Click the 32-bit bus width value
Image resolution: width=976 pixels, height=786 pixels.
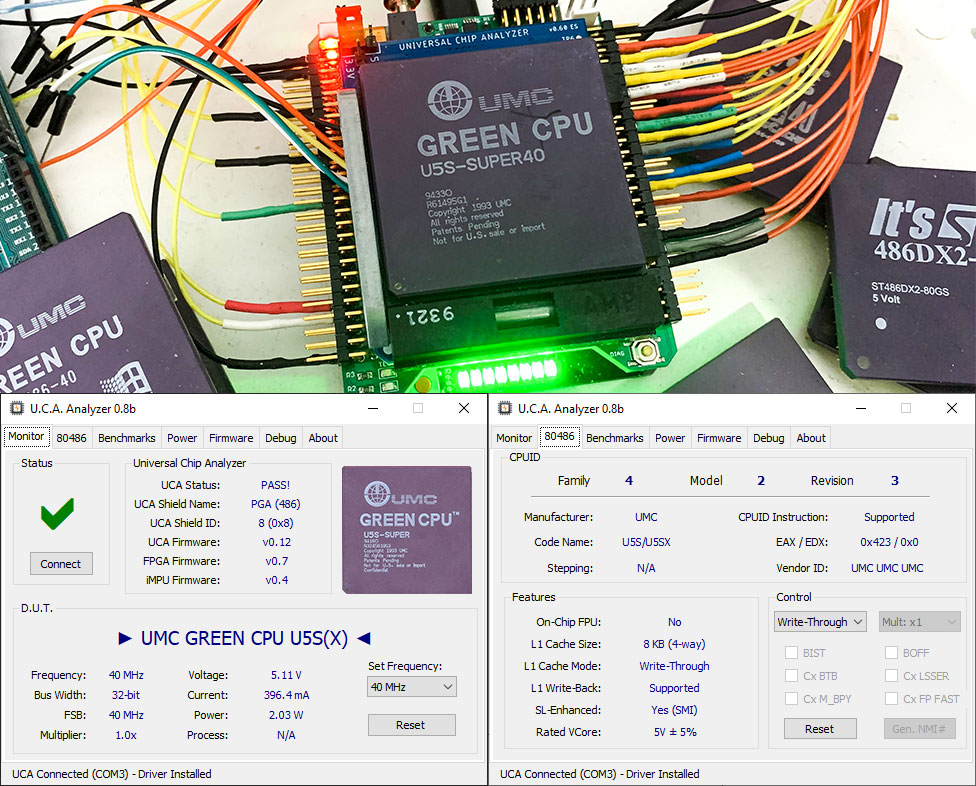click(126, 695)
